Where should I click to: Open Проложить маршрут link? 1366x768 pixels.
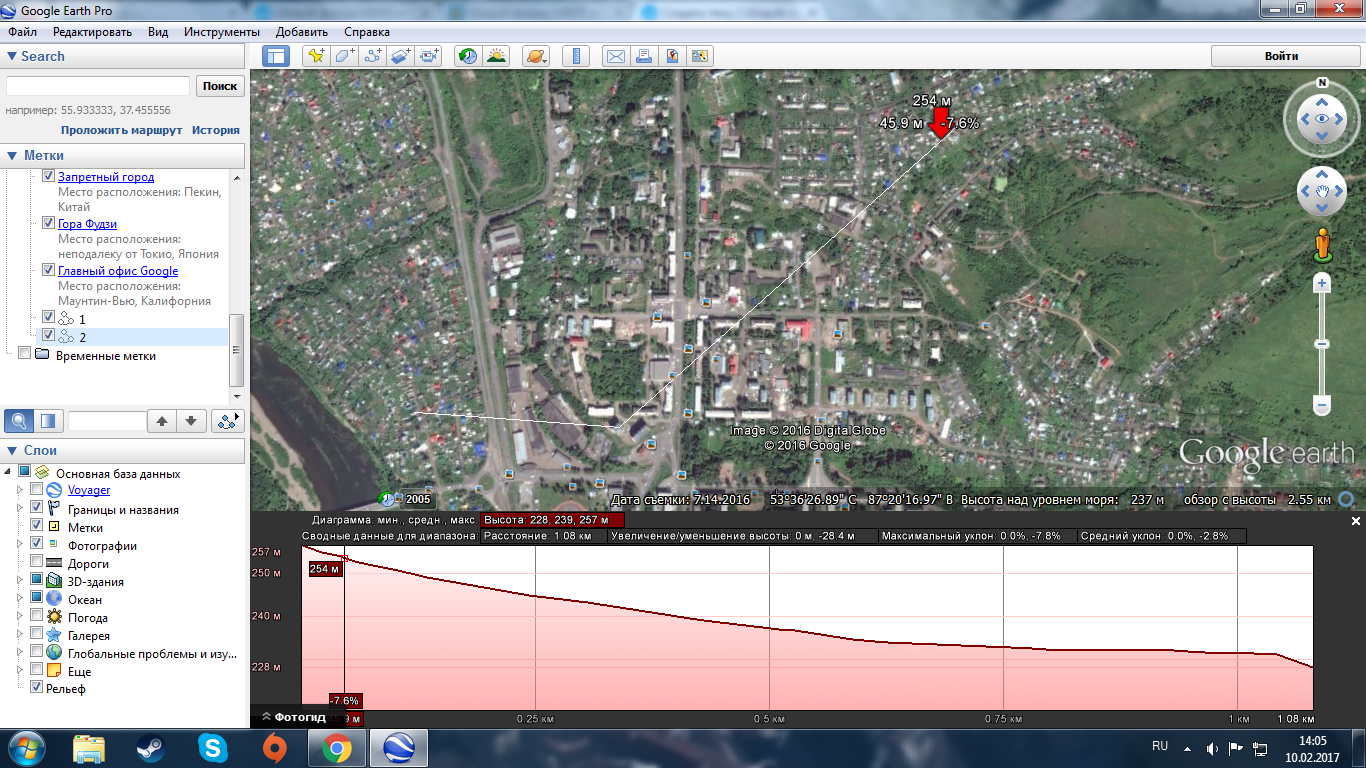[122, 130]
